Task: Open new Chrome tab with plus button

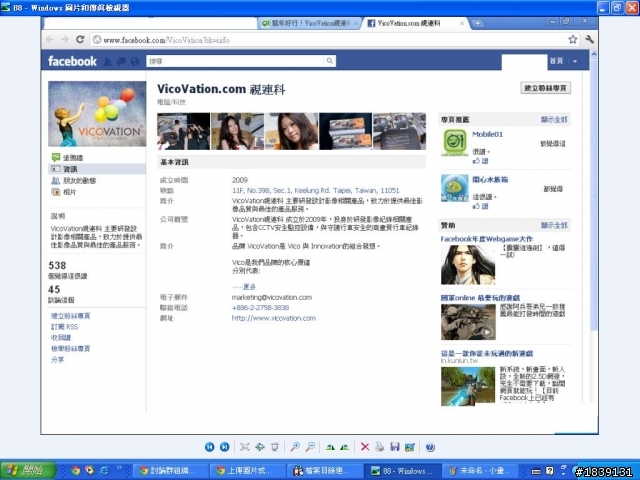Action: [477, 23]
